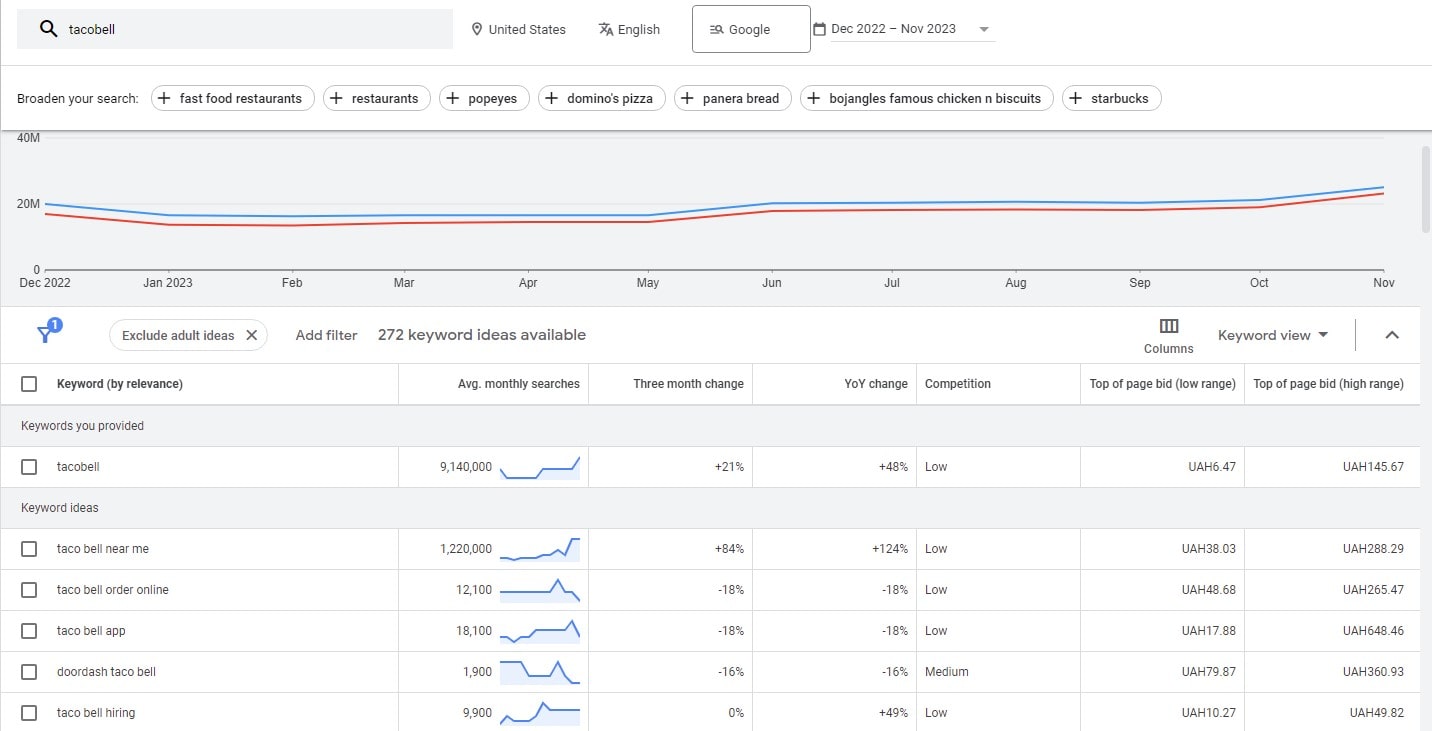Image resolution: width=1432 pixels, height=731 pixels.
Task: Sort by YoY change column
Action: coord(876,384)
